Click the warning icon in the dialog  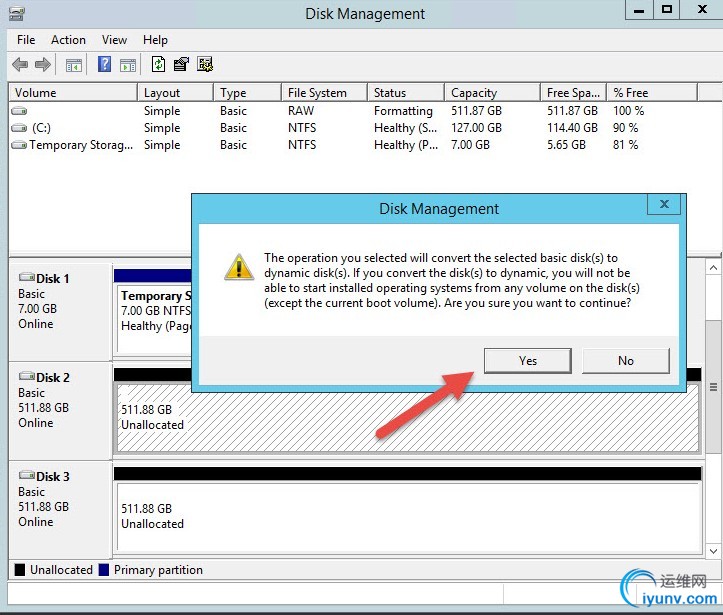239,267
